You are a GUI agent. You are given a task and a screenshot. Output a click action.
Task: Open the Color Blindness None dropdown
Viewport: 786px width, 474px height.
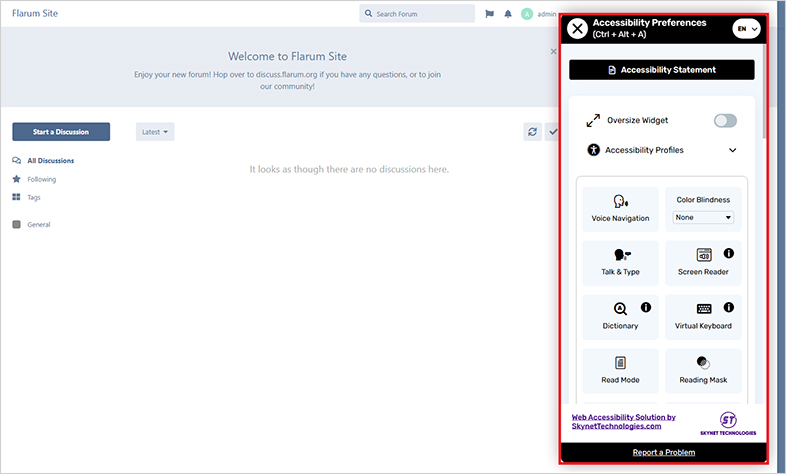coord(703,217)
